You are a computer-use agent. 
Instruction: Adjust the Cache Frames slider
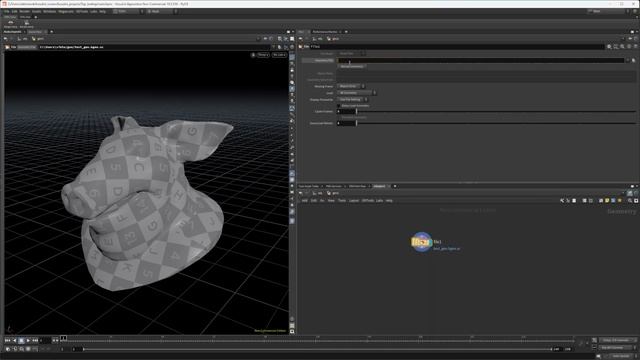(496, 111)
